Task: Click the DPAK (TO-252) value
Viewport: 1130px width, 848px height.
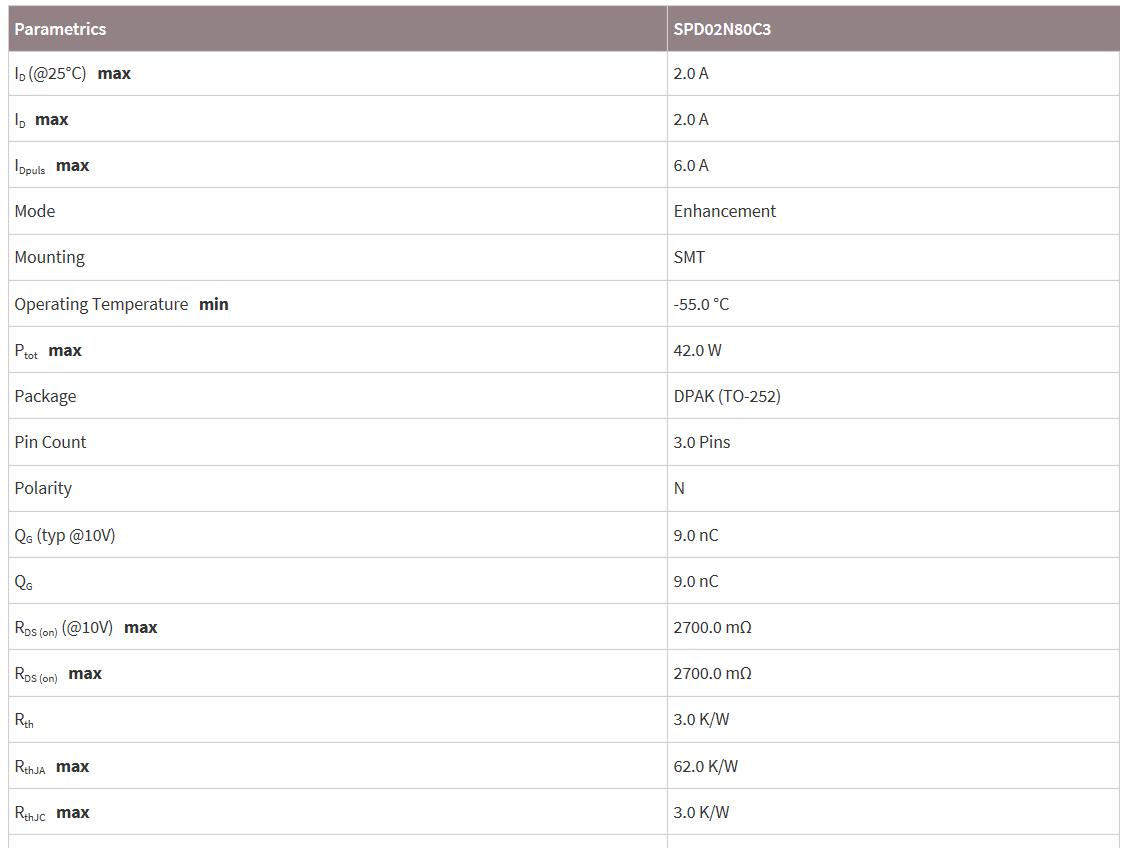Action: pyautogui.click(x=727, y=396)
